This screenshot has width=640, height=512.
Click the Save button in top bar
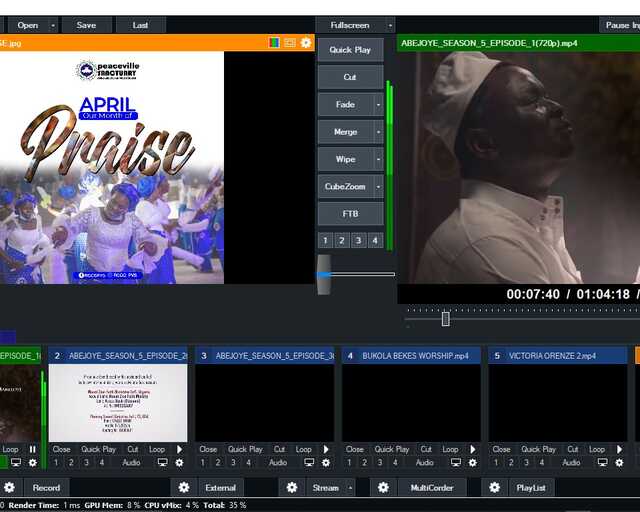[86, 25]
